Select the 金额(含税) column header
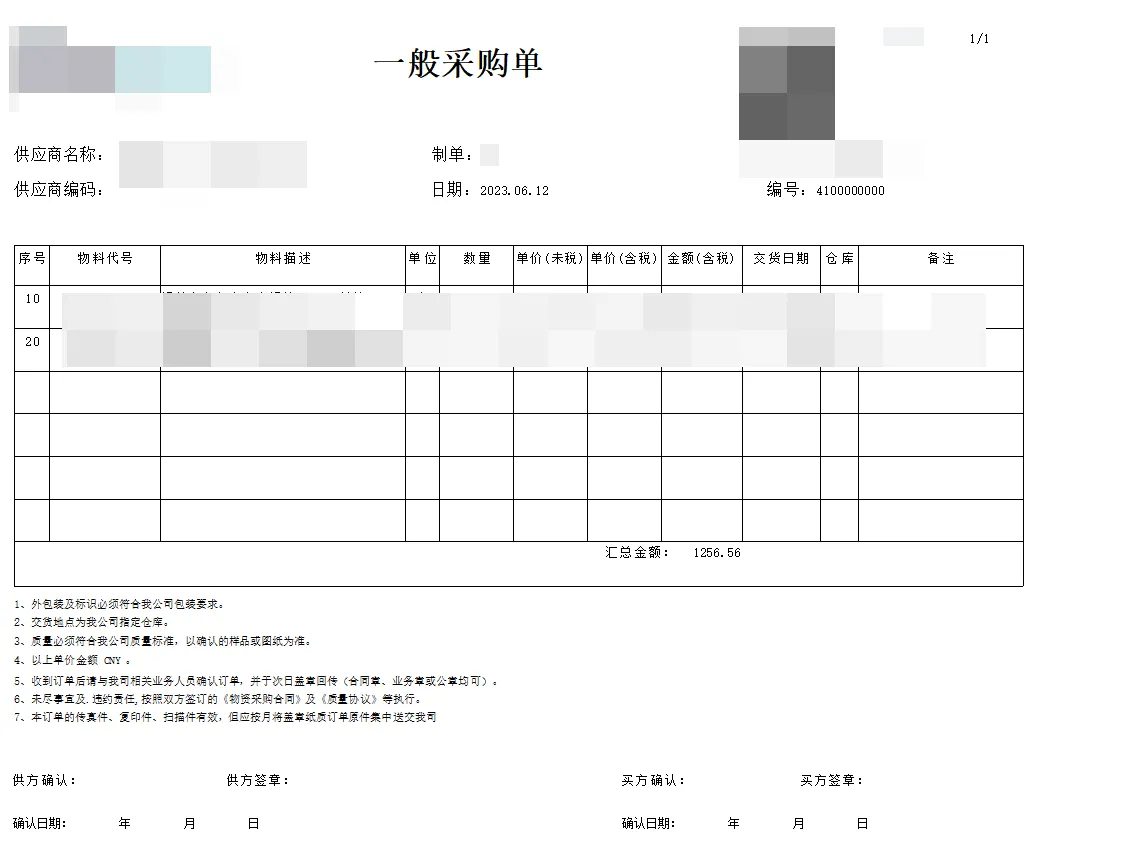This screenshot has height=862, width=1130. (x=701, y=258)
